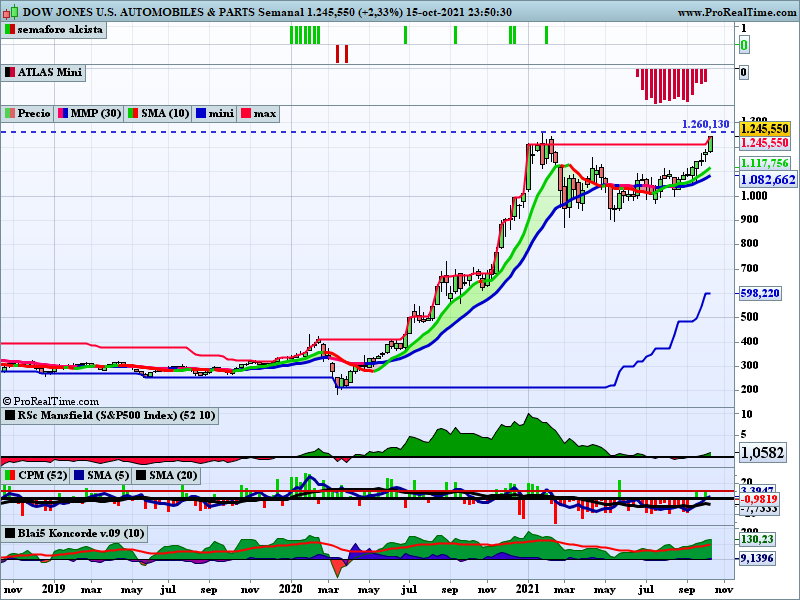Viewport: 800px width, 600px height.
Task: Click the 1.260,130 resistance level label
Action: point(706,124)
